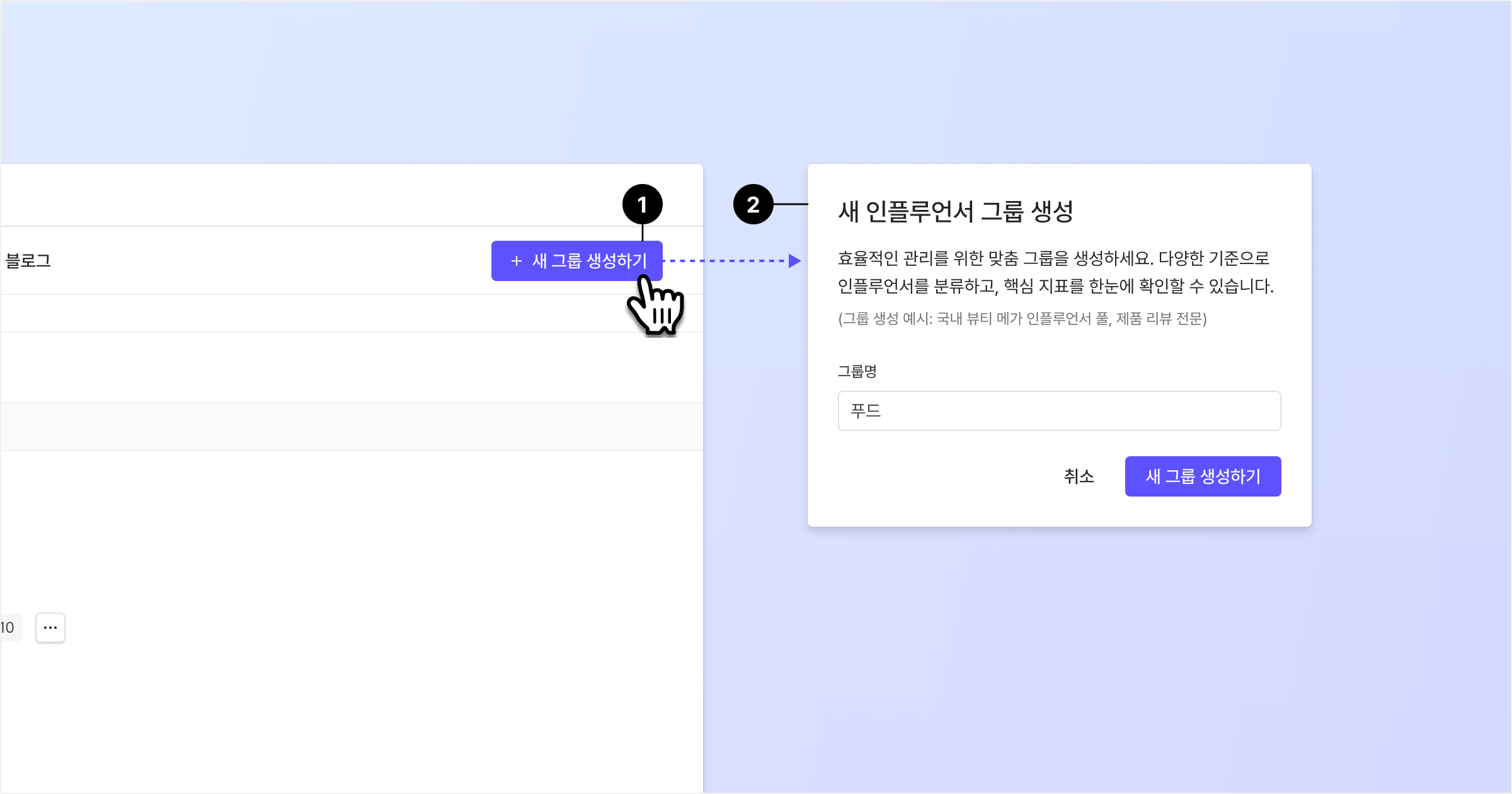Confirm with the dialog's 새 그룹 생성하기 button

click(1203, 476)
